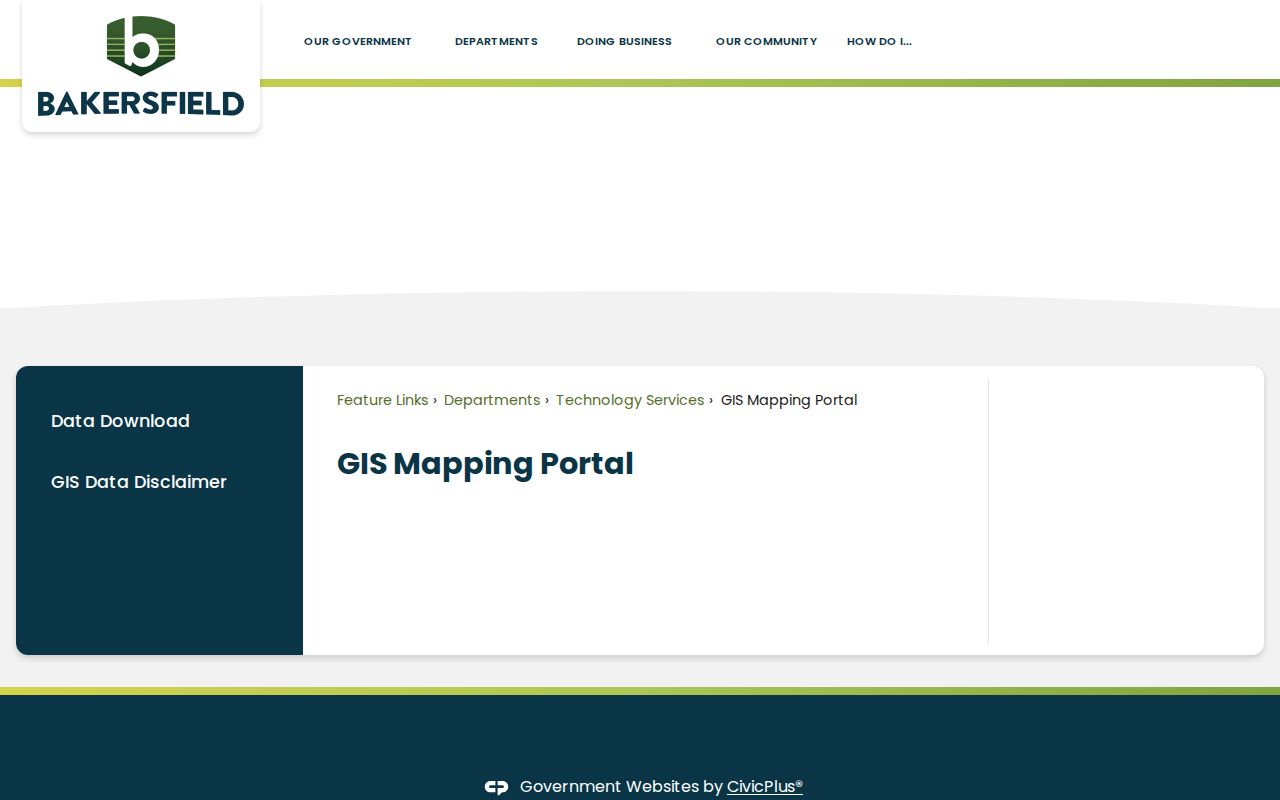Click the GIS Mapping Portal page heading
Screen dimensions: 1280x800
485,464
